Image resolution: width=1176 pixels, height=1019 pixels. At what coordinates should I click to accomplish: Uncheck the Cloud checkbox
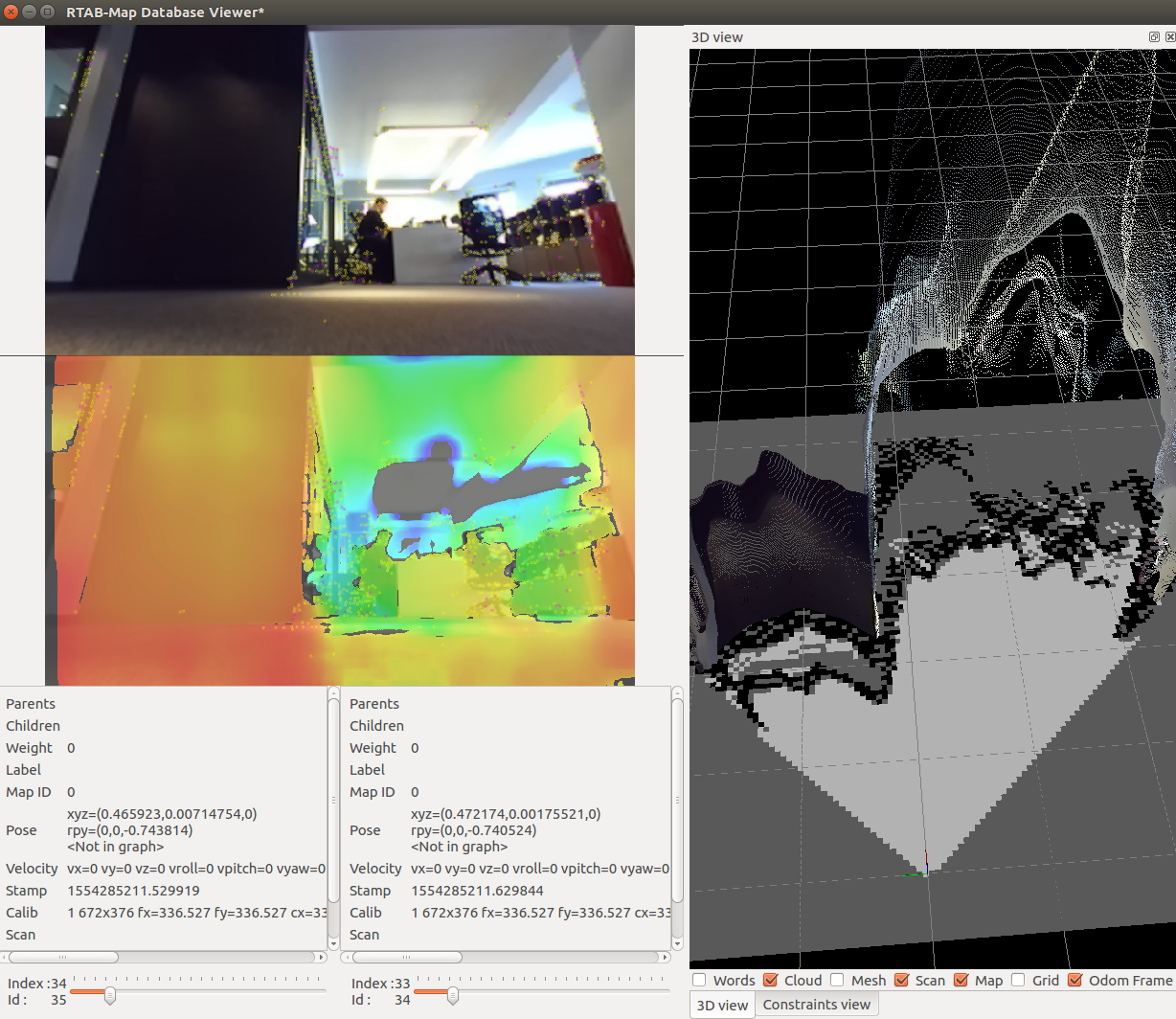coord(770,980)
